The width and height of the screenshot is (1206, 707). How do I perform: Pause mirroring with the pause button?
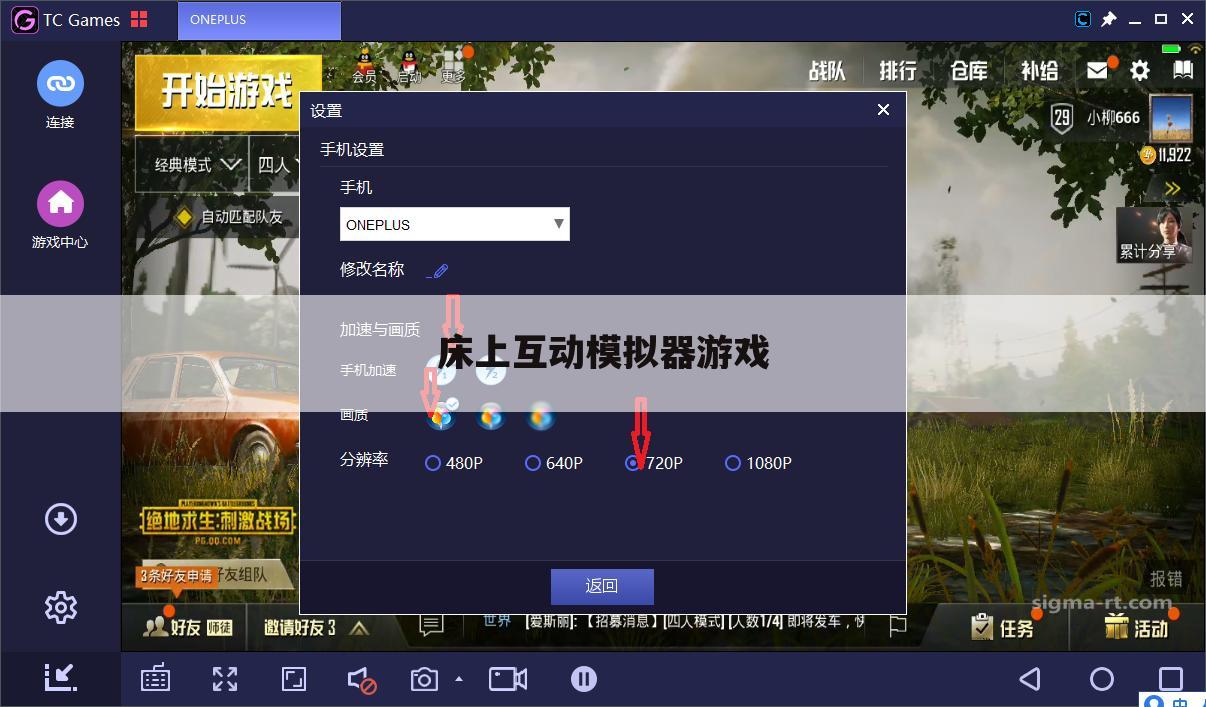[584, 679]
